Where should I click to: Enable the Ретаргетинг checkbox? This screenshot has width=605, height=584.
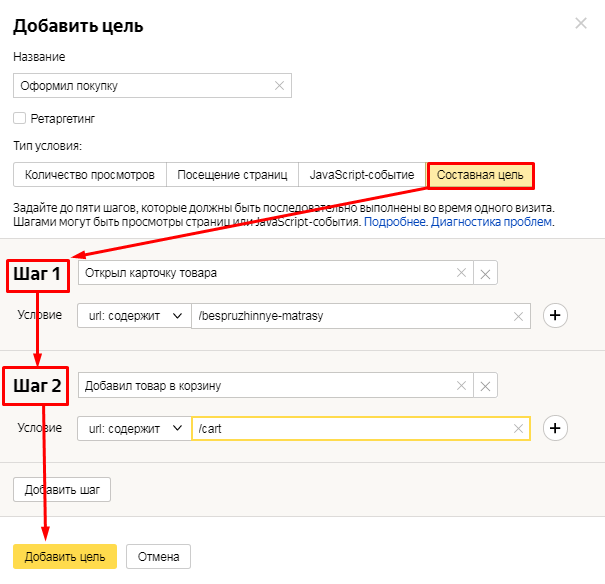point(20,118)
